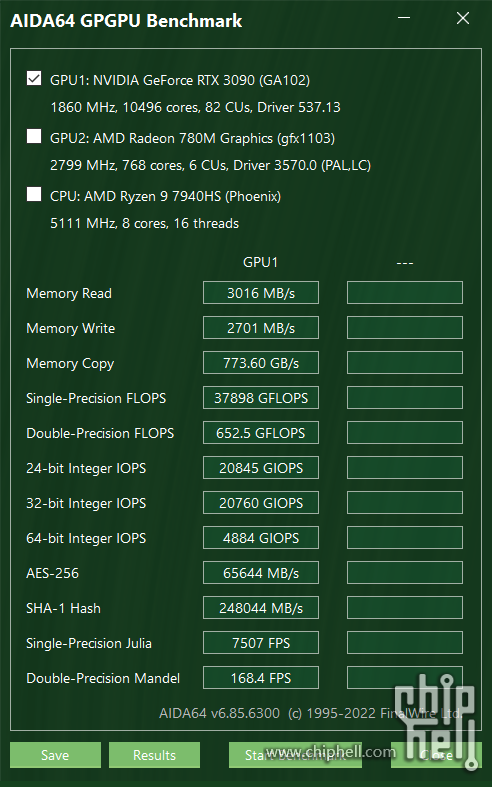Image resolution: width=492 pixels, height=787 pixels.
Task: Click the Memory Copy row label
Action: 70,364
